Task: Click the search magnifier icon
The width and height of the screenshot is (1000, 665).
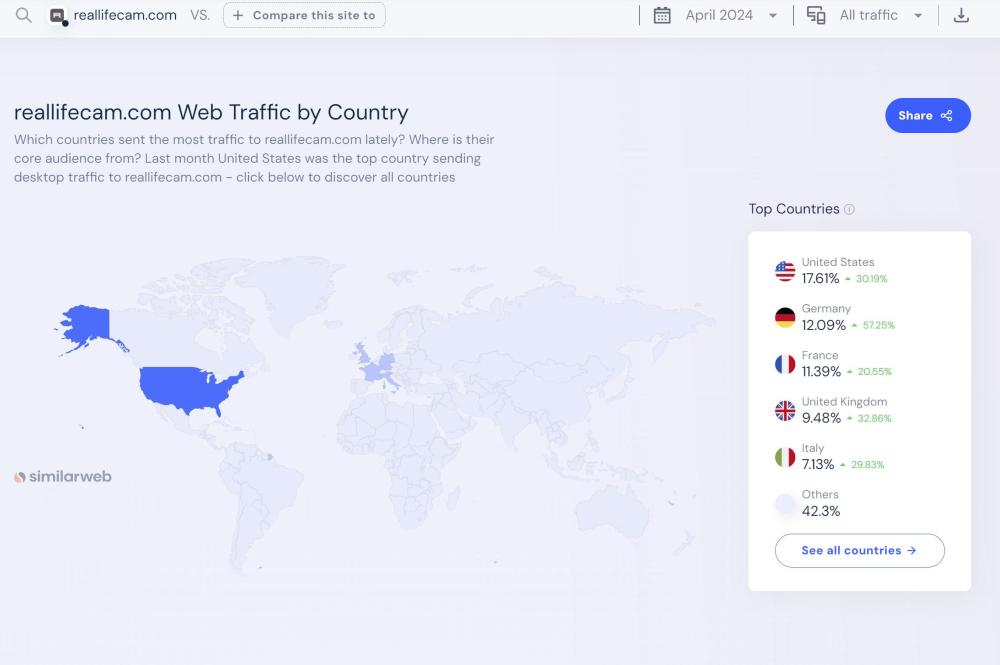Action: pyautogui.click(x=24, y=15)
